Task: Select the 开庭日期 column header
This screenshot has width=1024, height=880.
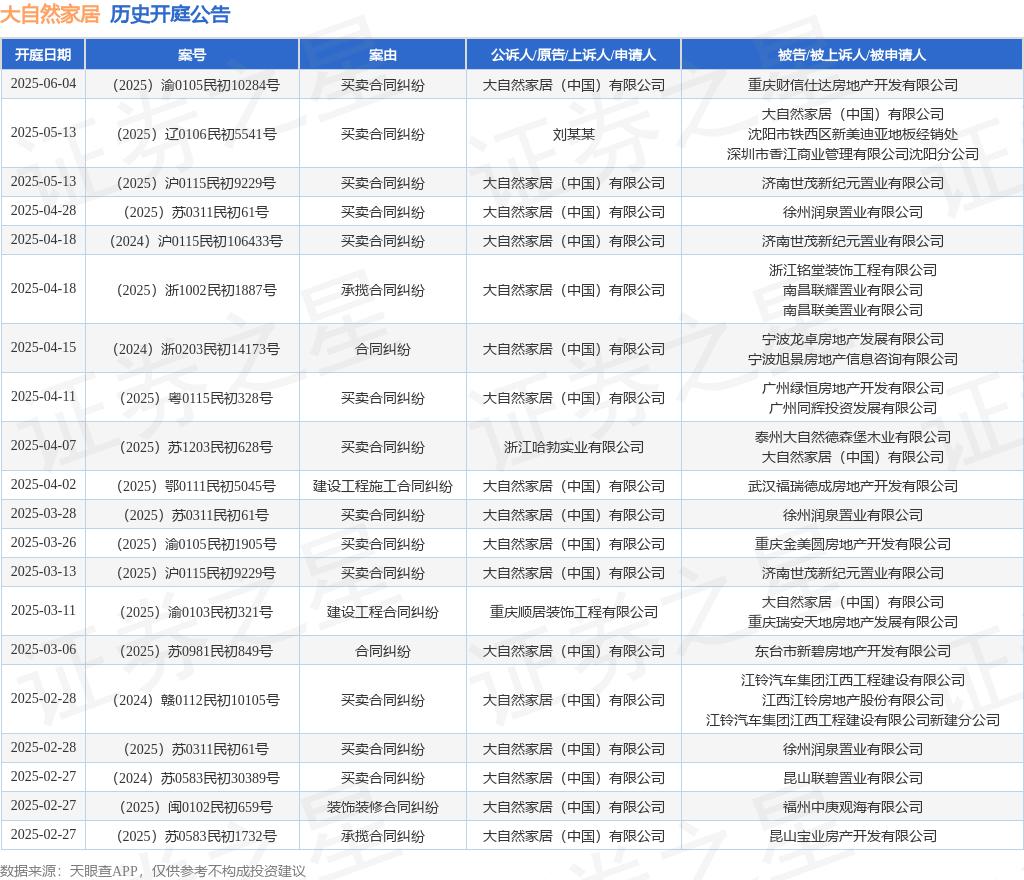Action: 43,55
